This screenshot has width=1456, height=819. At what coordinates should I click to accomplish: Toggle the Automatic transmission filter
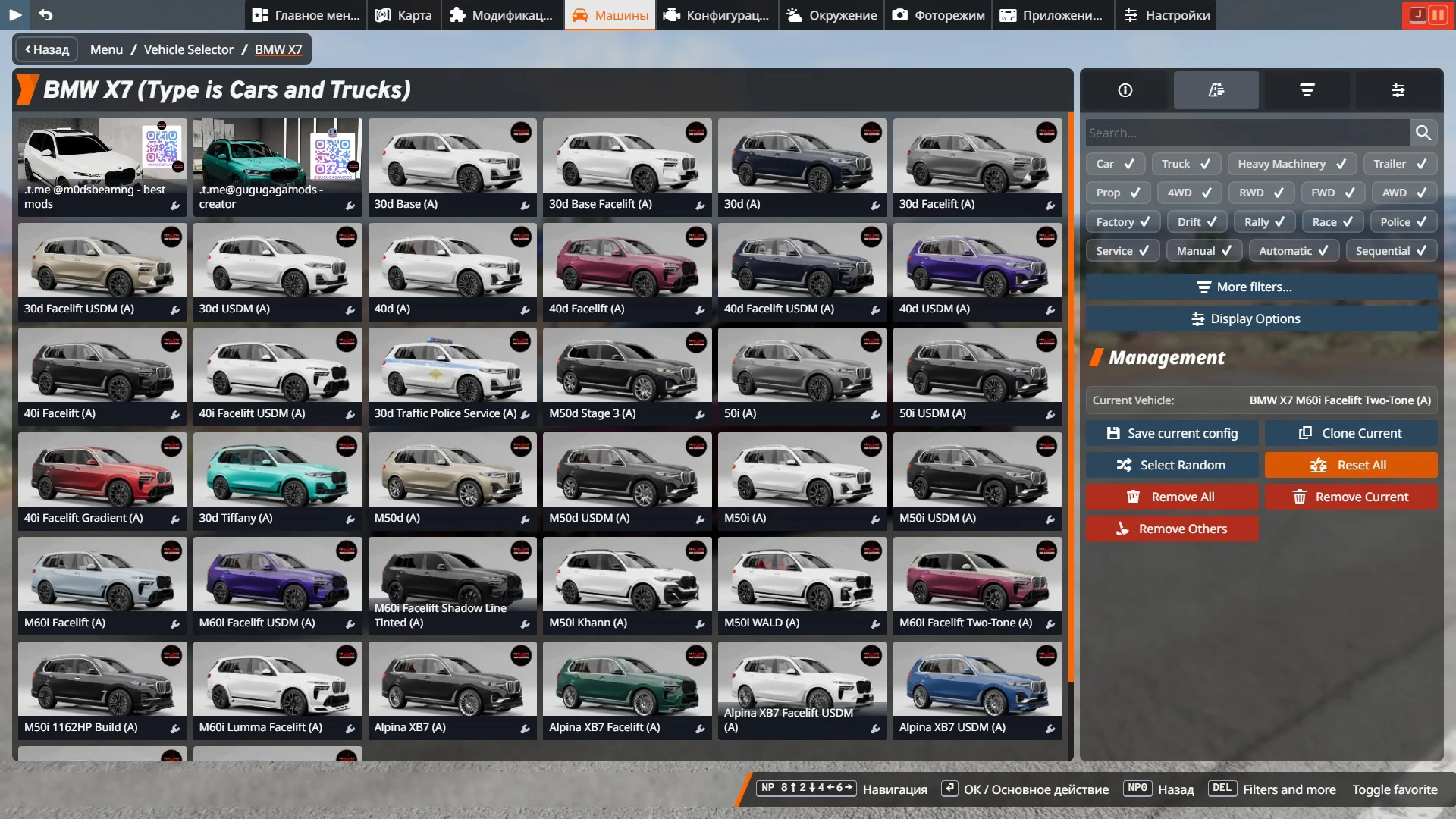[x=1293, y=251]
